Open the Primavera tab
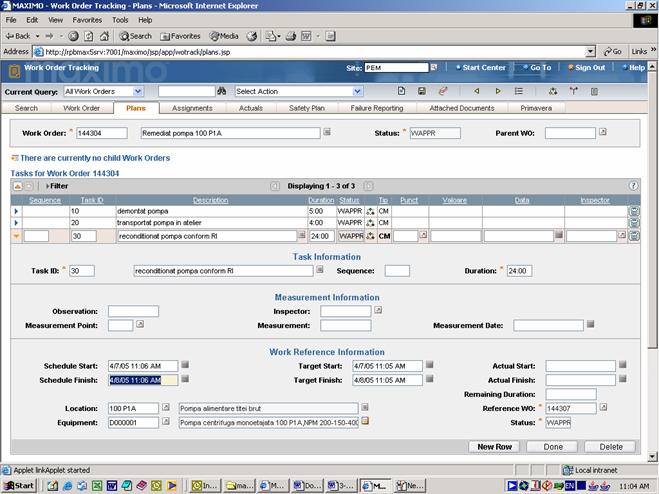Viewport: 659px width, 494px height. click(536, 108)
